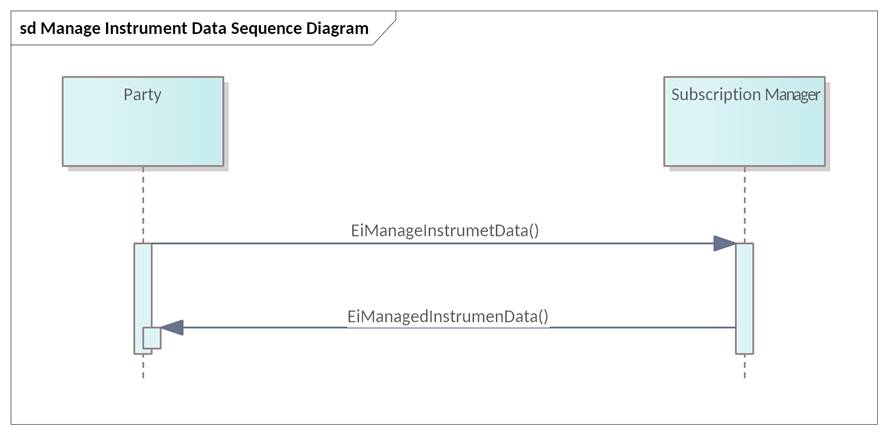Click the filled arrowhead at Subscription Manager
Viewport: 888px width, 435px height.
[724, 243]
